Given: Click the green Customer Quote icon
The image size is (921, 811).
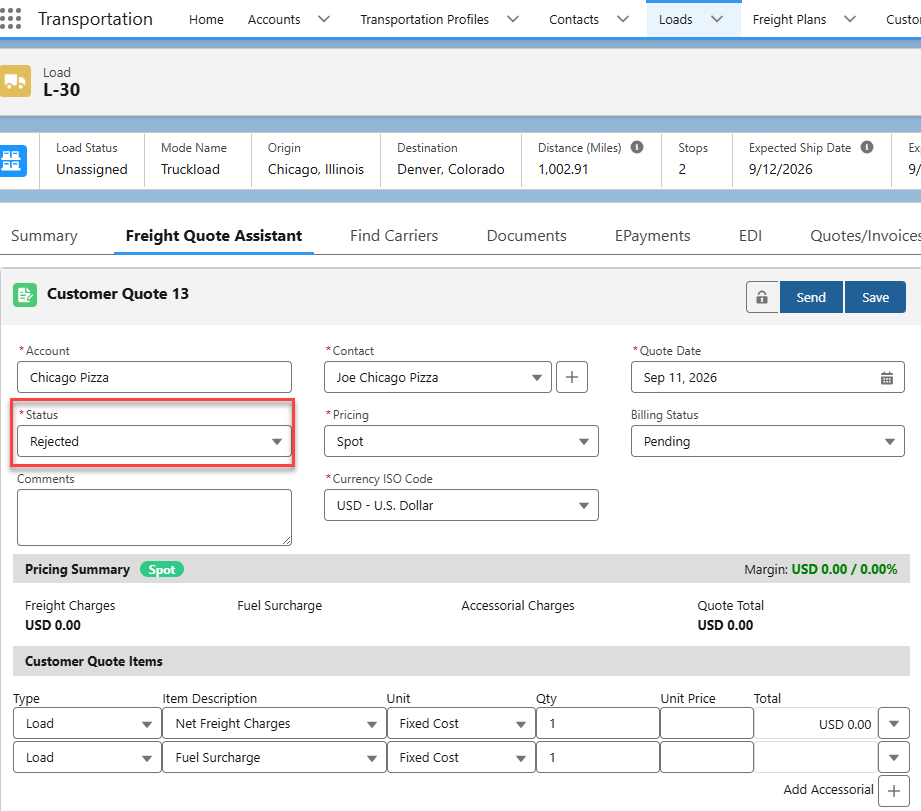Looking at the screenshot, I should (x=25, y=295).
